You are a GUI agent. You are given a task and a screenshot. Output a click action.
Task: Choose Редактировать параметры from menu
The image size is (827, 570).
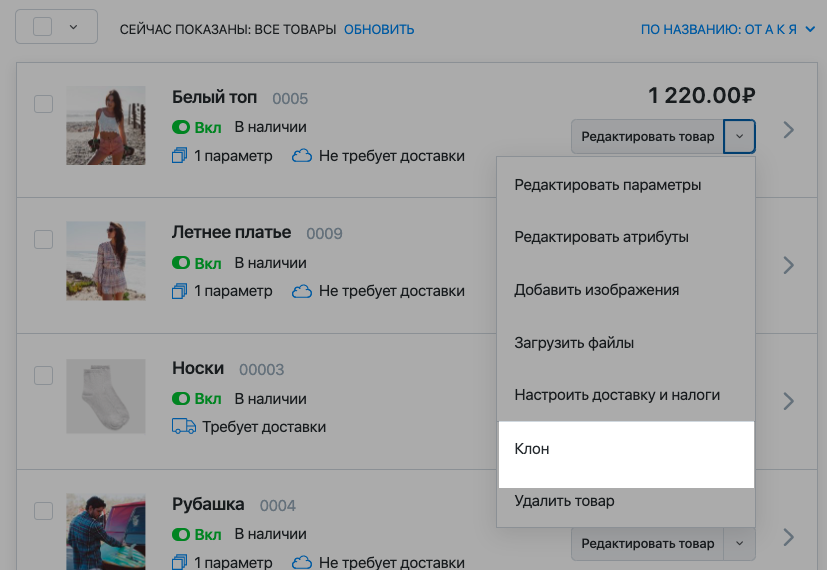(626, 185)
